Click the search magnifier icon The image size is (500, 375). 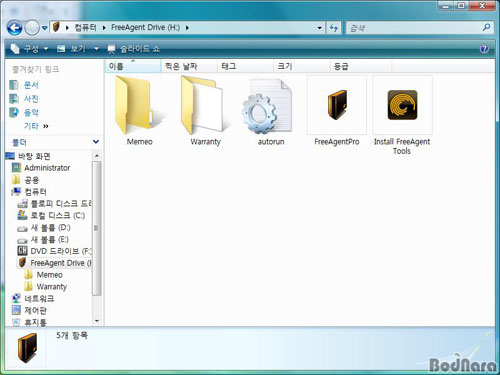(x=486, y=27)
